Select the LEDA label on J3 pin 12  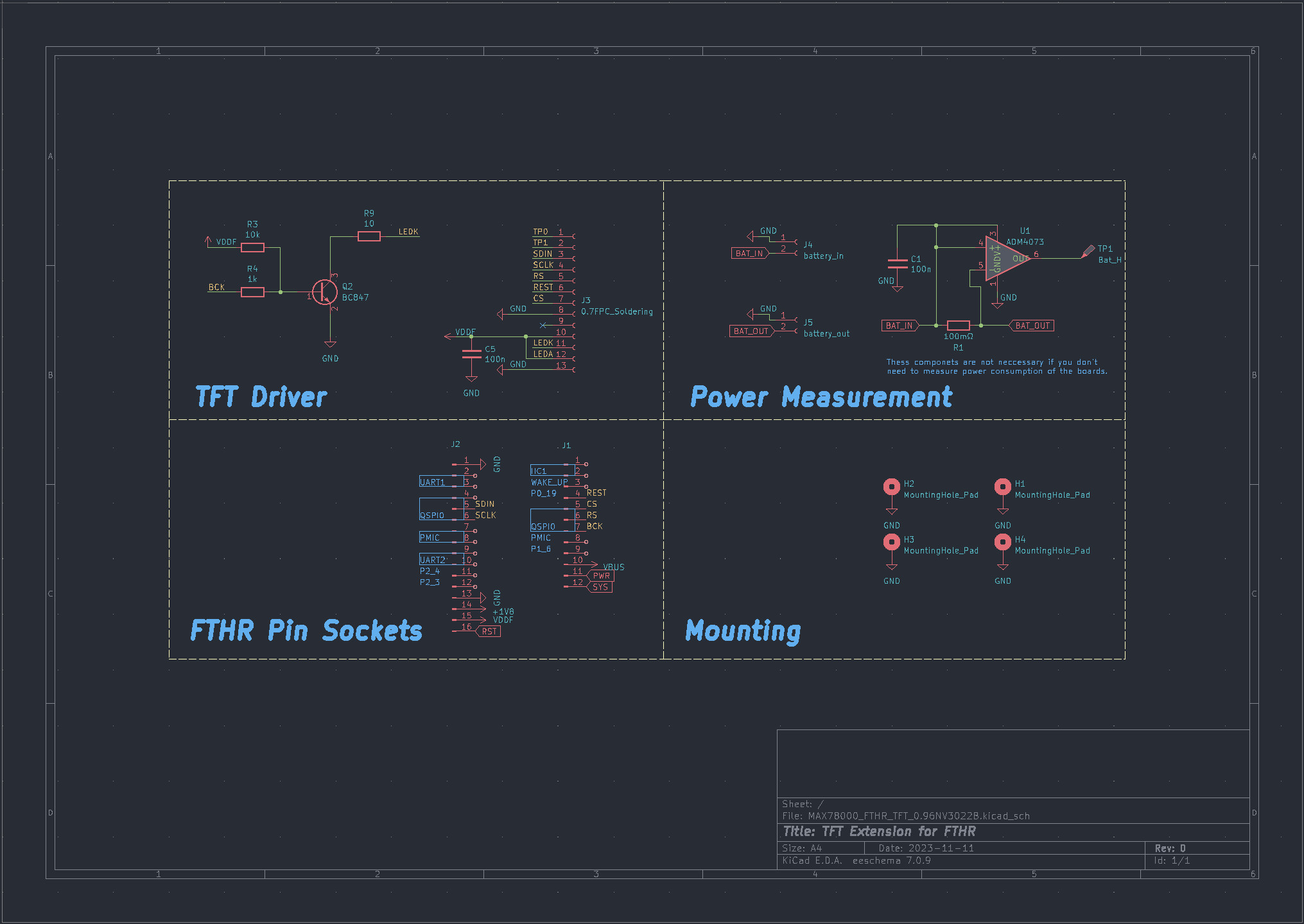[x=543, y=354]
